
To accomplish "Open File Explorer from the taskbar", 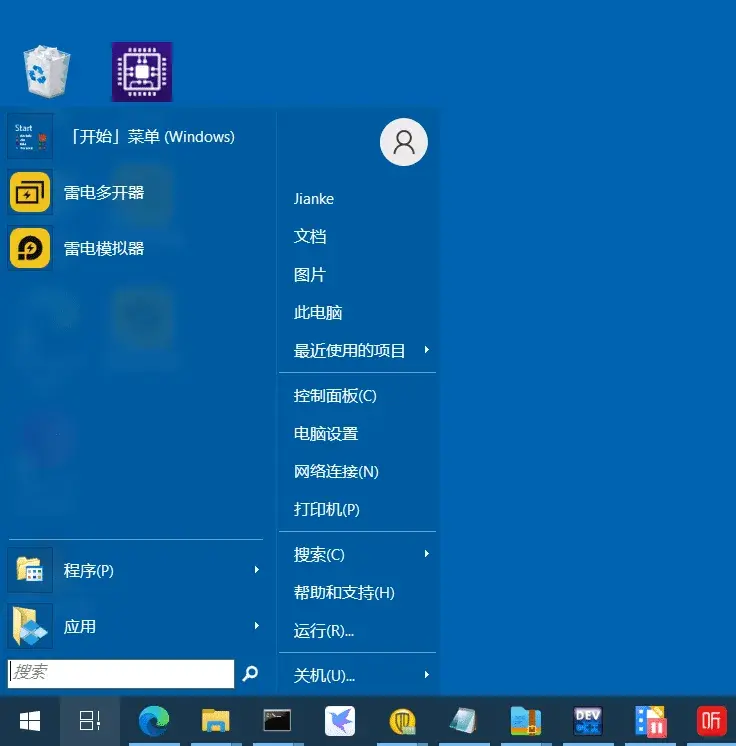I will coord(216,721).
